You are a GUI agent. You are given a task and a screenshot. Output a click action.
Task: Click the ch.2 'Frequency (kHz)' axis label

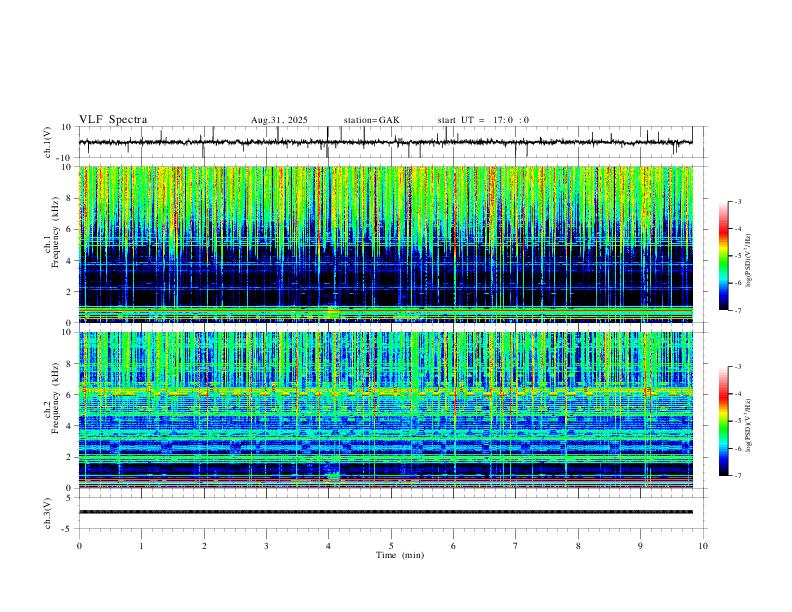[55, 397]
